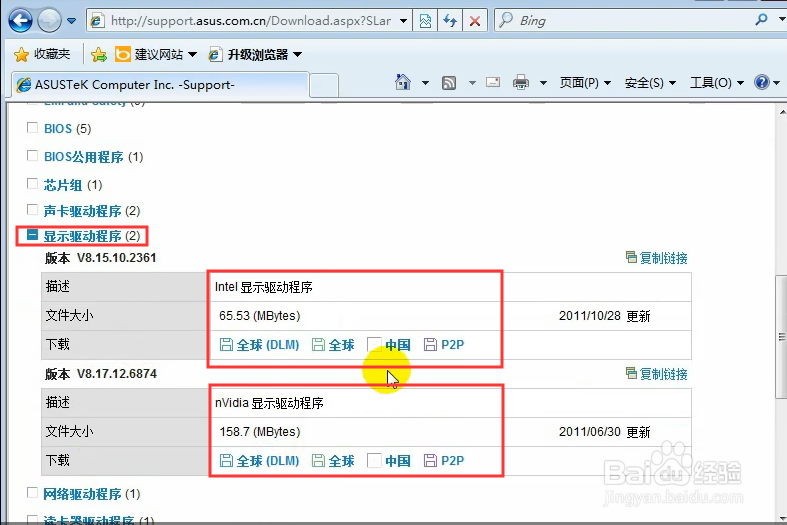
Task: Add page to favorites bar icon
Action: [99, 54]
